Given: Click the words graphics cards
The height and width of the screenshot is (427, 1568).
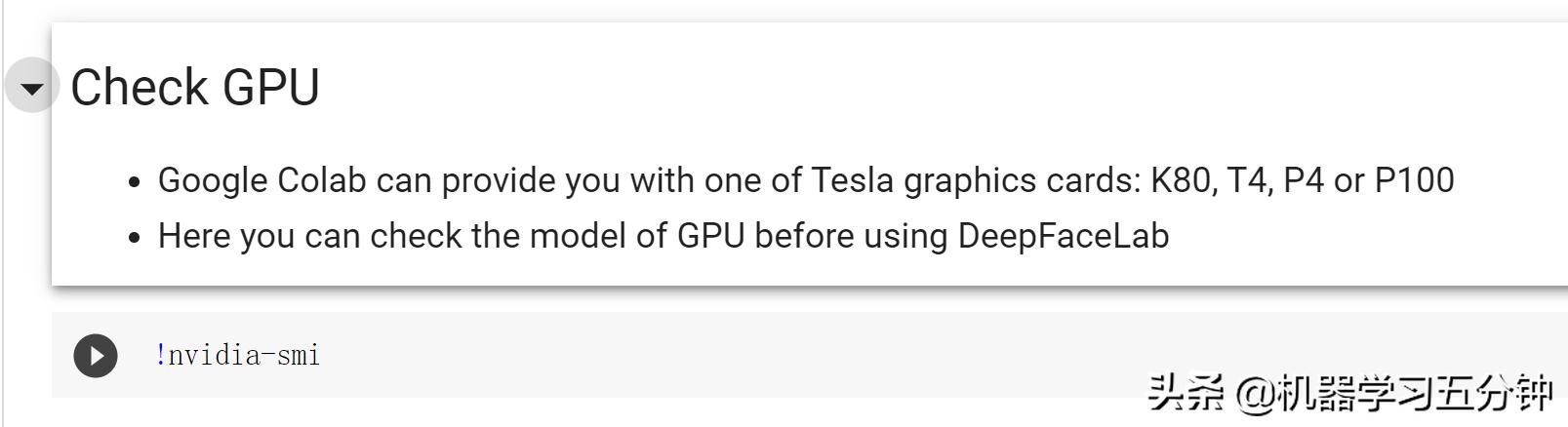Looking at the screenshot, I should [x=1020, y=180].
